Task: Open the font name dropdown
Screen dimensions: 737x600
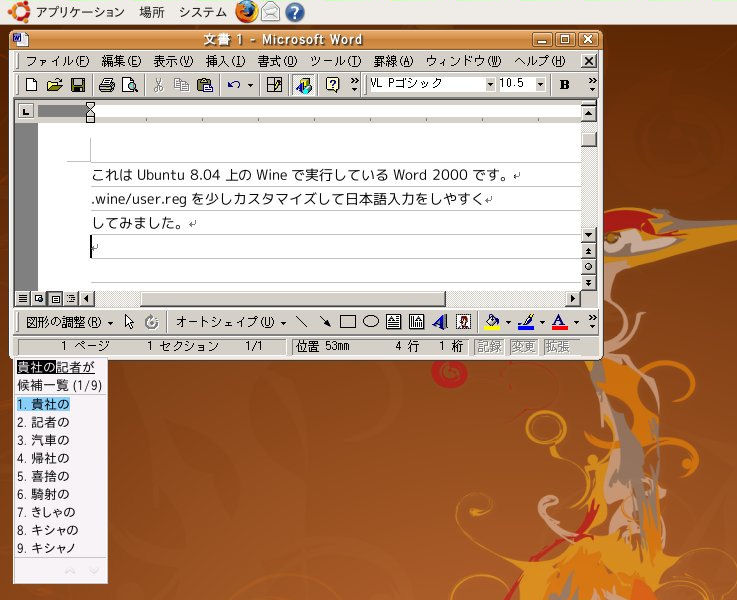Action: (490, 84)
